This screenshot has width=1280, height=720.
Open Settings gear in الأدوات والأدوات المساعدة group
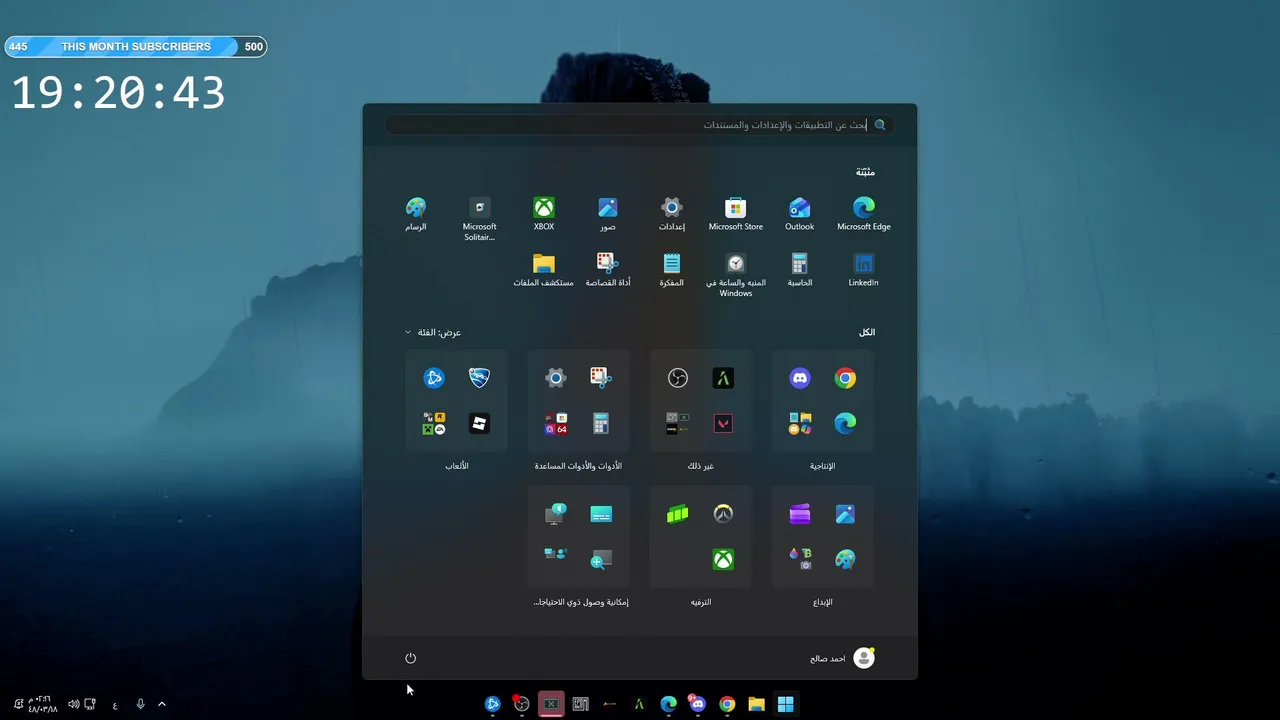[556, 378]
